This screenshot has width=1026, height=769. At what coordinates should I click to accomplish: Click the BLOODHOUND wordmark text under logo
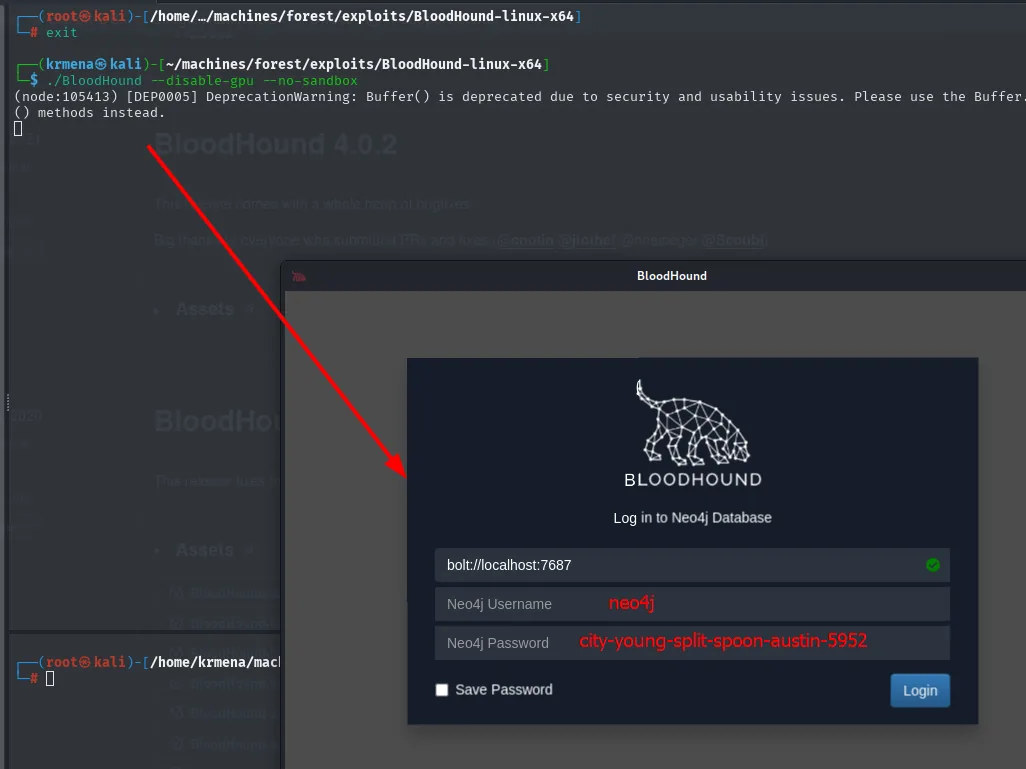tap(693, 480)
